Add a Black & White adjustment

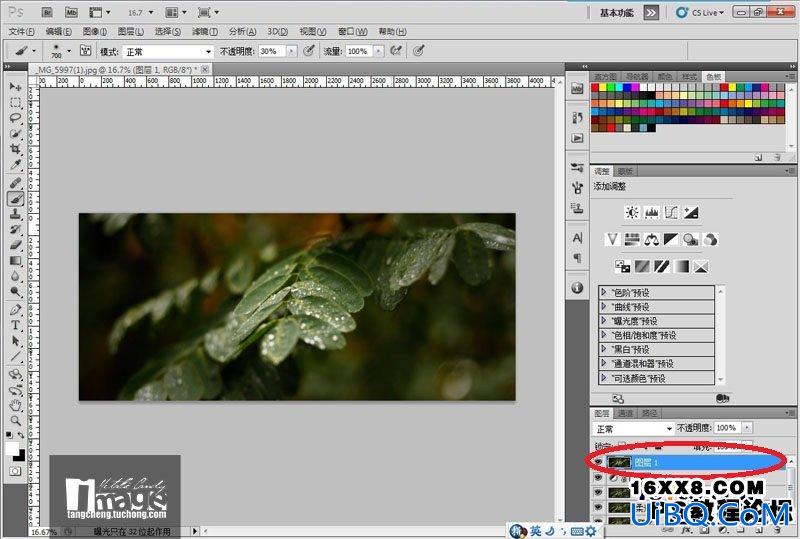(671, 239)
